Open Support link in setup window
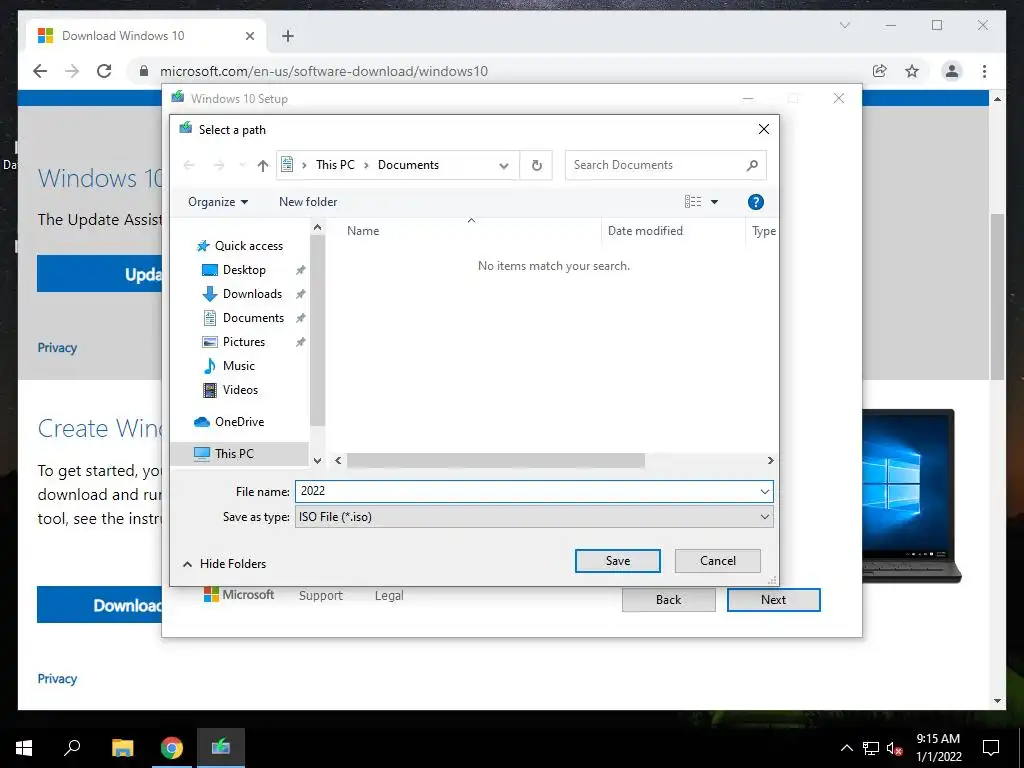The image size is (1024, 768). [x=321, y=596]
